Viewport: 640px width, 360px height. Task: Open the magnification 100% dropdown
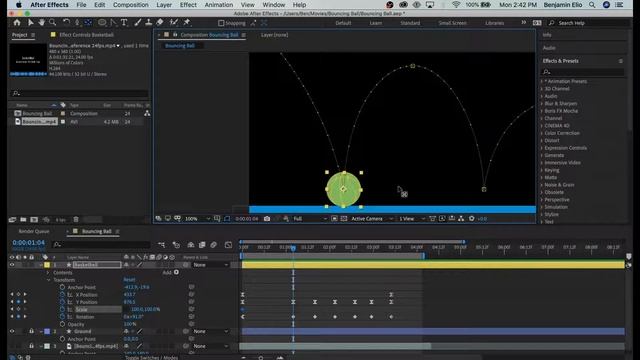point(198,219)
